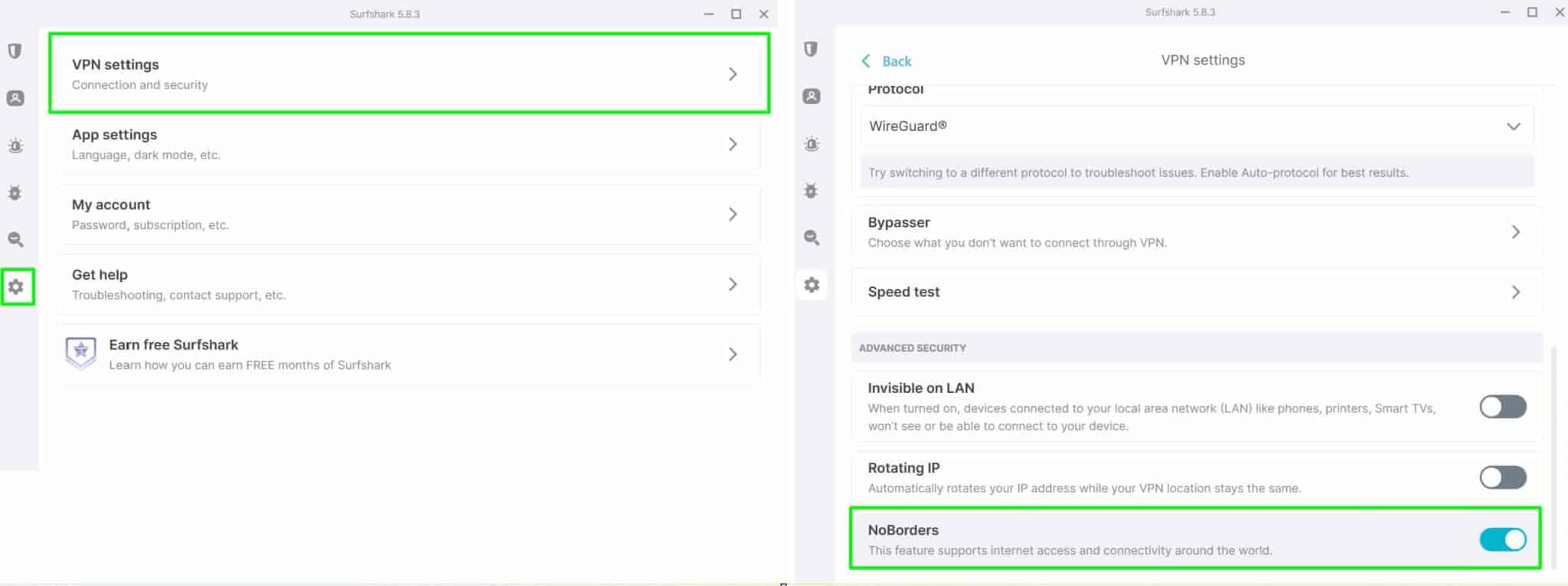The height and width of the screenshot is (586, 1568).
Task: Open Alternative ID icon in left window sidebar
Action: click(x=15, y=98)
